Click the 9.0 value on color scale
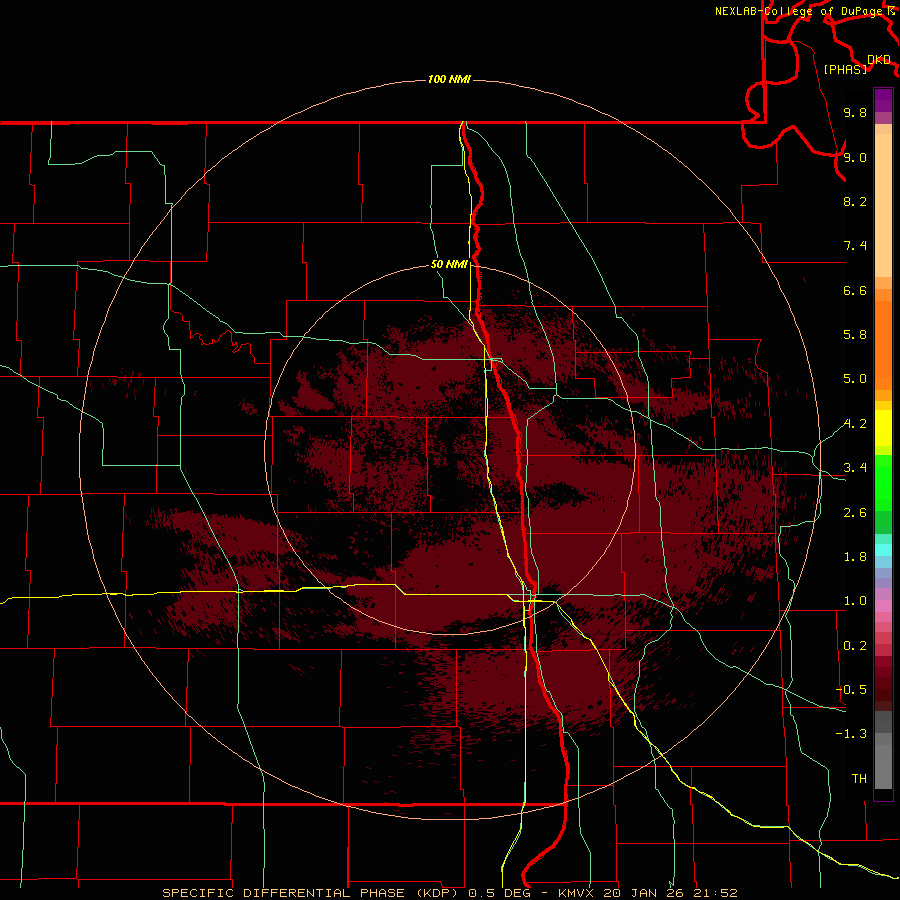 pyautogui.click(x=855, y=157)
